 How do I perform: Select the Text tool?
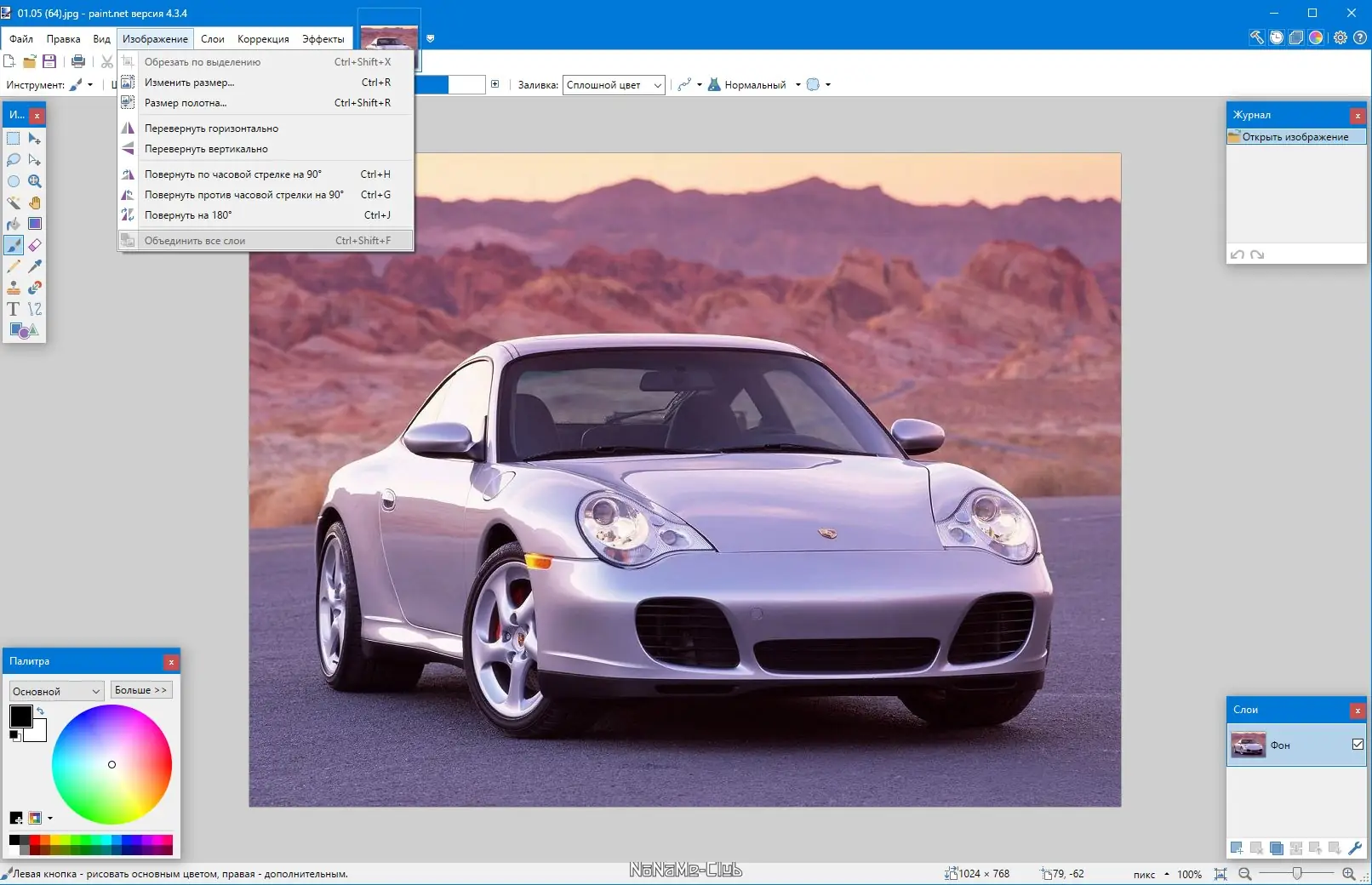tap(14, 309)
